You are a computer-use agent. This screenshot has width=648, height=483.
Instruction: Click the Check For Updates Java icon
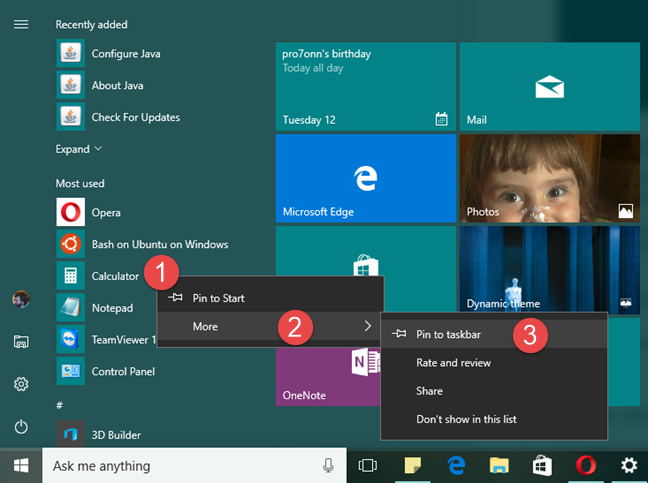pyautogui.click(x=71, y=117)
